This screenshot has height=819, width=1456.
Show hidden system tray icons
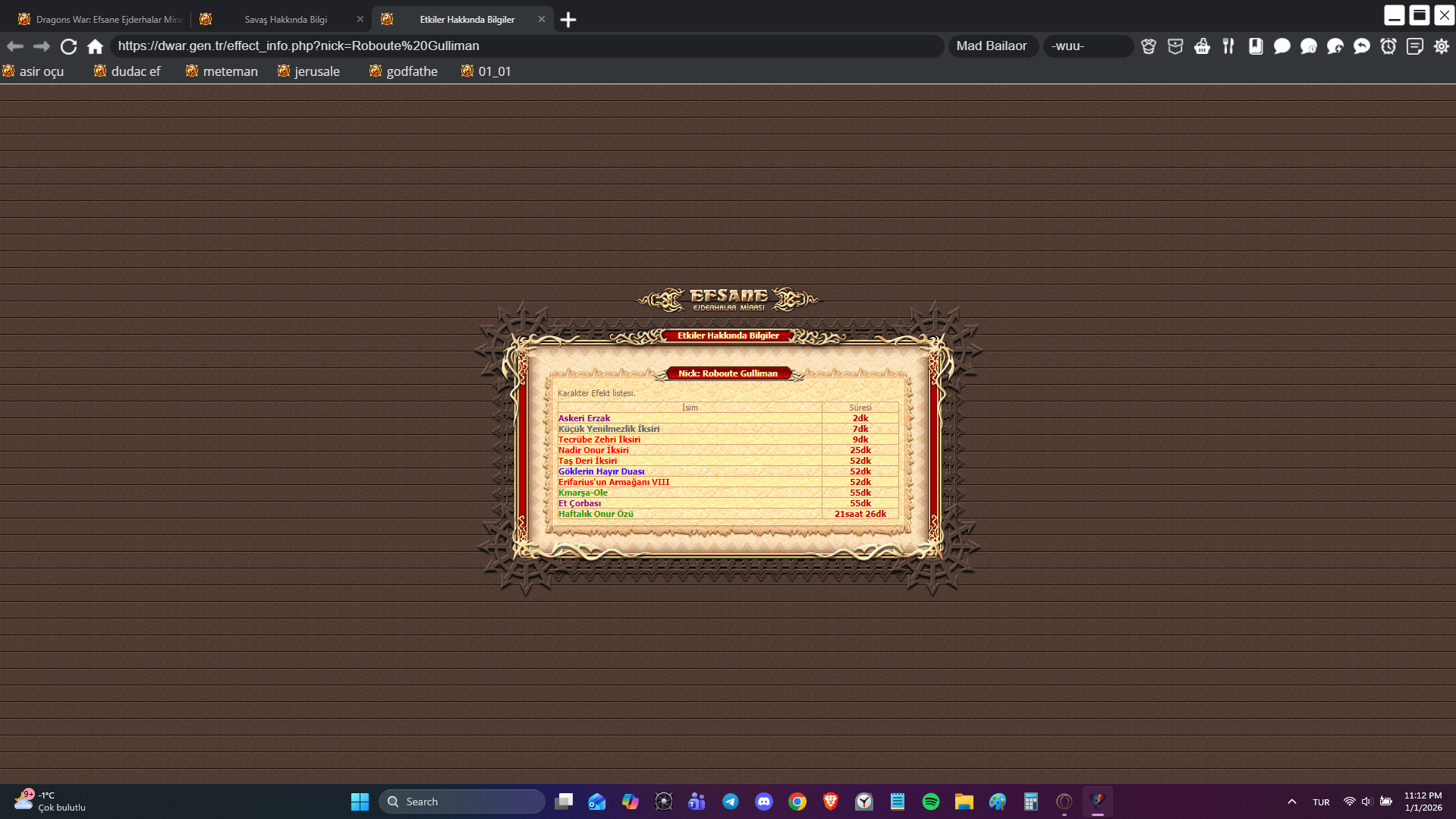pyautogui.click(x=1292, y=802)
